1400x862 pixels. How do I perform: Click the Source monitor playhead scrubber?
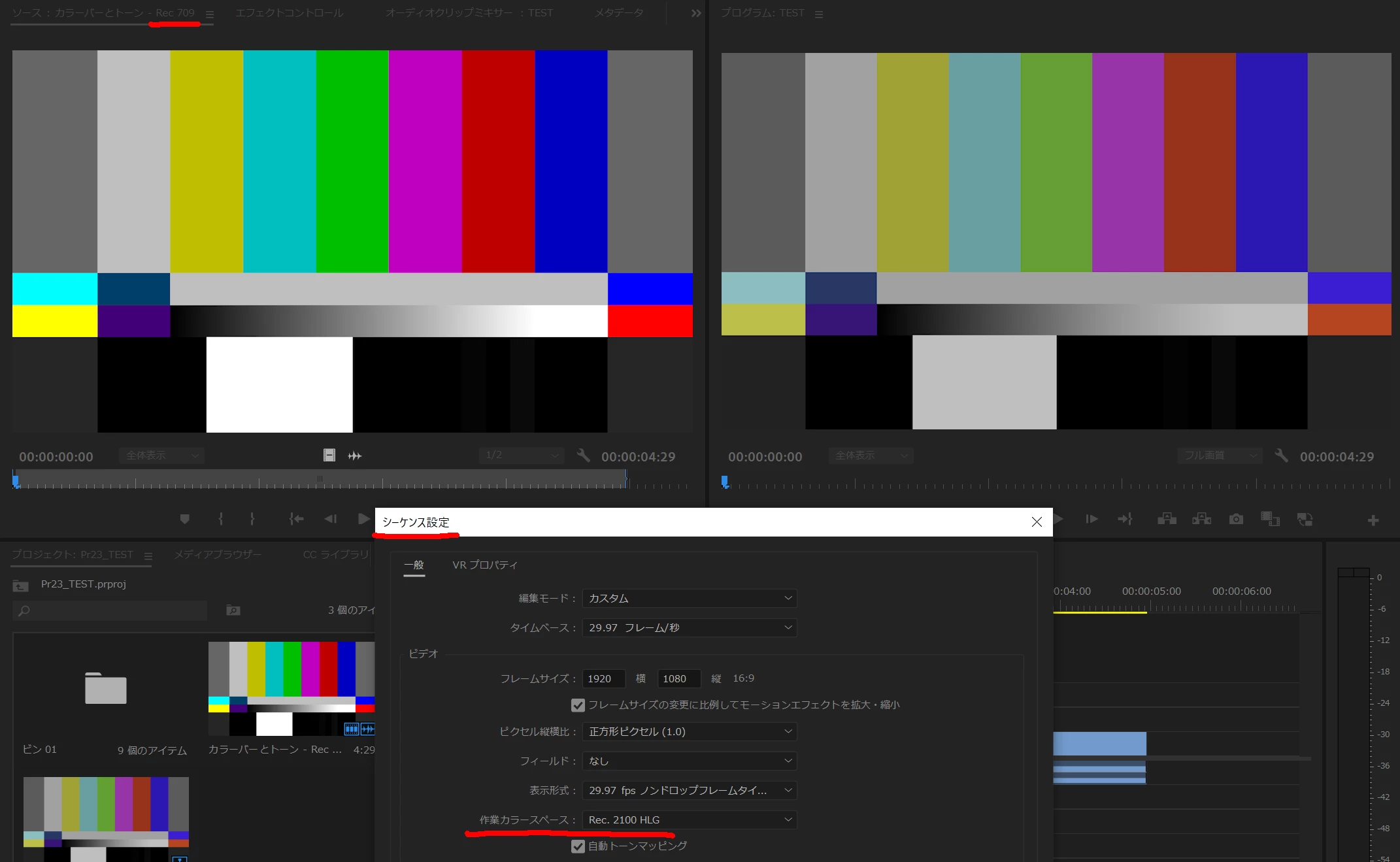(16, 482)
